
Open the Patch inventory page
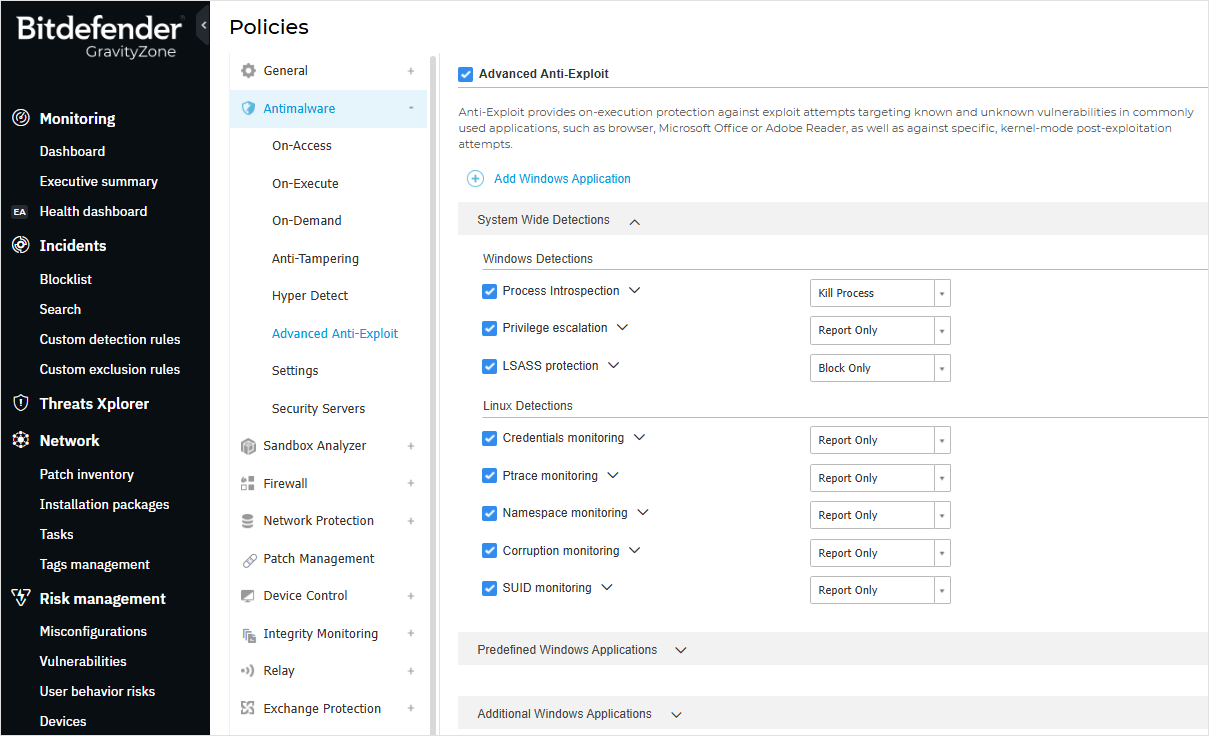[86, 475]
